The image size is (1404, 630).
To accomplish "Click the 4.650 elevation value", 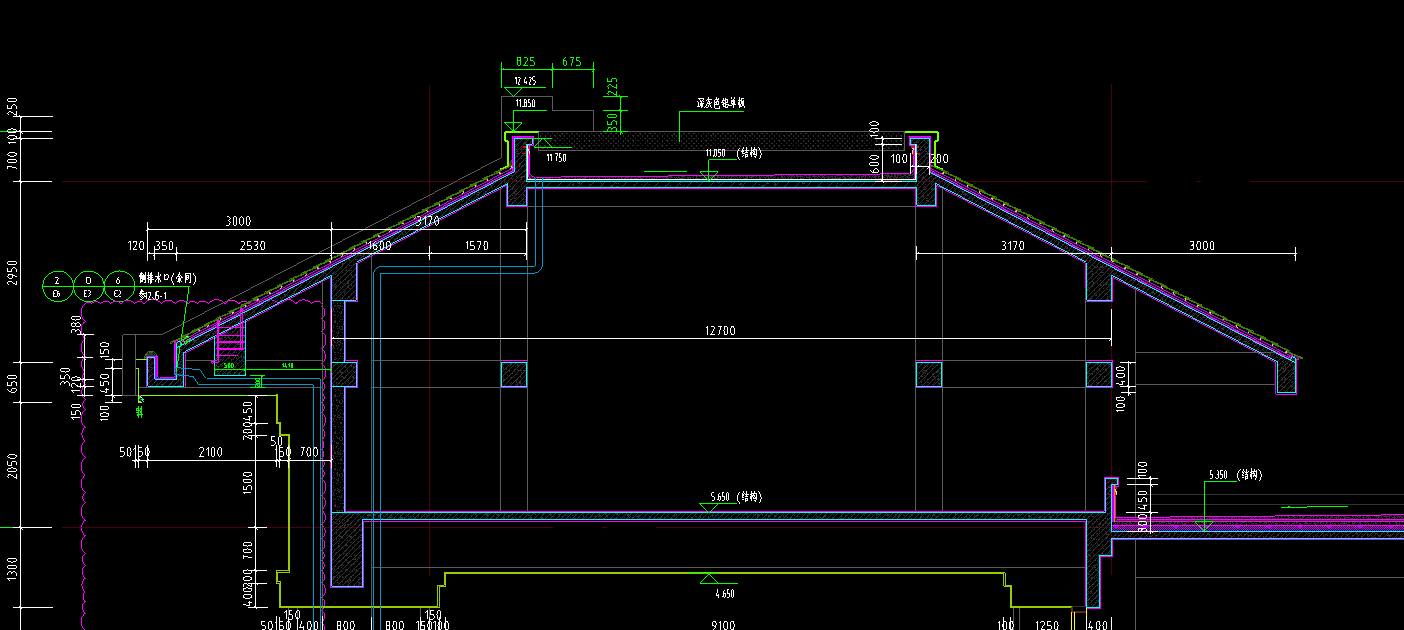I will coord(723,594).
